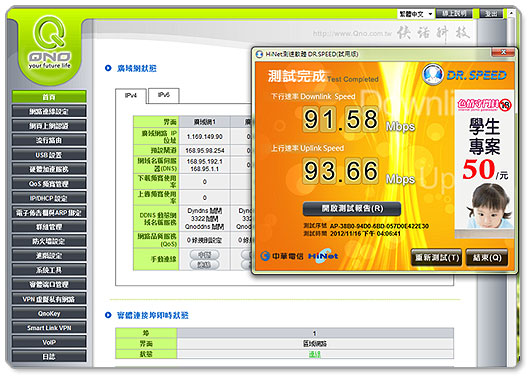The image size is (529, 379).
Task: Click the QNO logo icon
Action: (49, 42)
